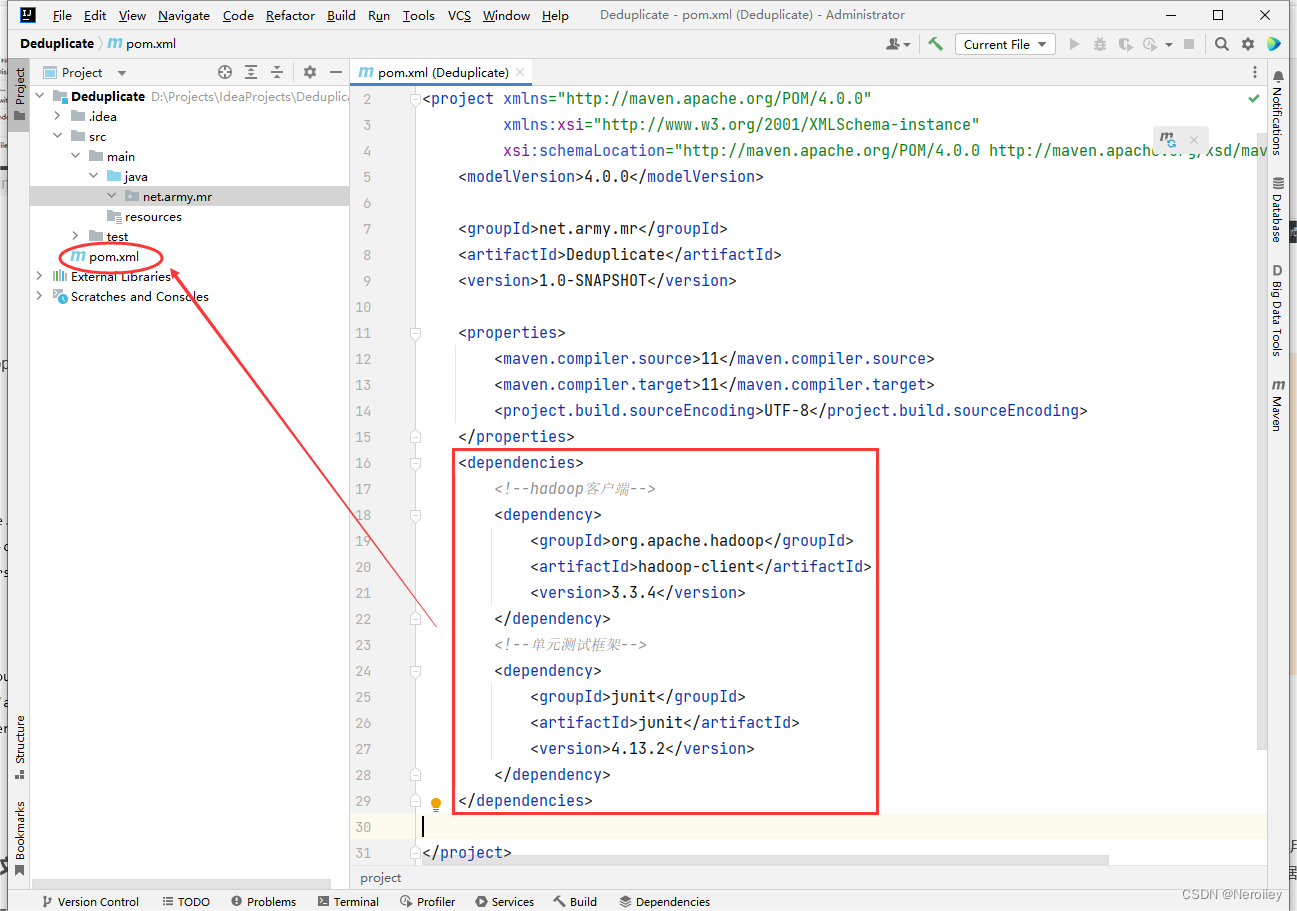Screen dimensions: 1297x911
Task: Toggle the Bookmarks tool window
Action: 19,840
